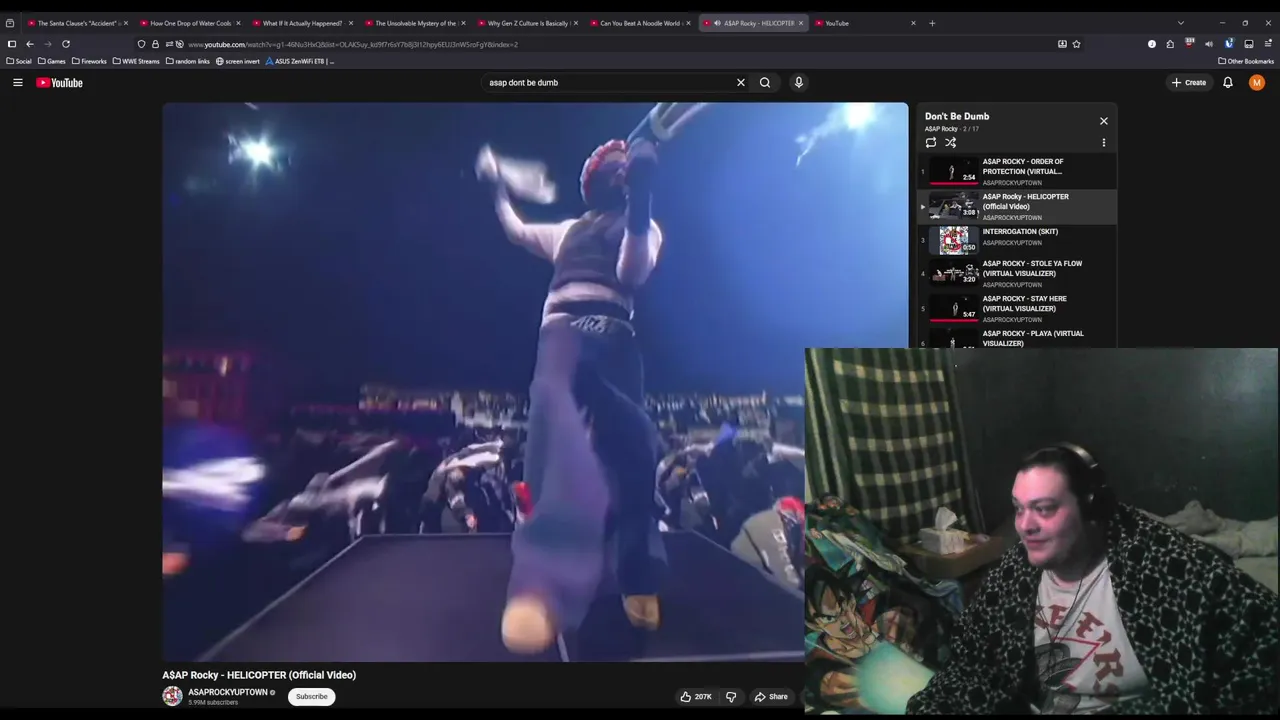This screenshot has width=1280, height=720.
Task: Switch to Why Gen Z Culture tab
Action: click(x=527, y=23)
